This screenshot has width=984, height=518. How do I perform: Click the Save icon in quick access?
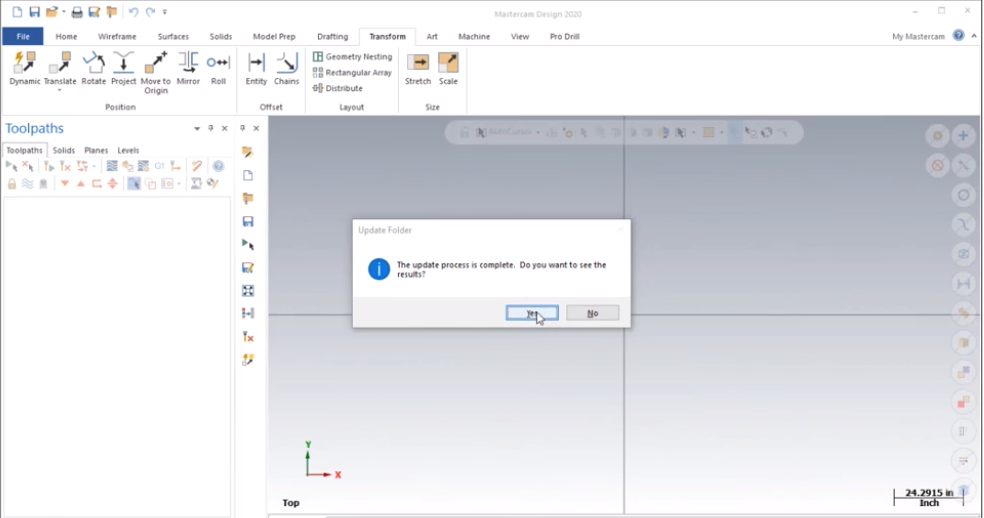coord(35,12)
